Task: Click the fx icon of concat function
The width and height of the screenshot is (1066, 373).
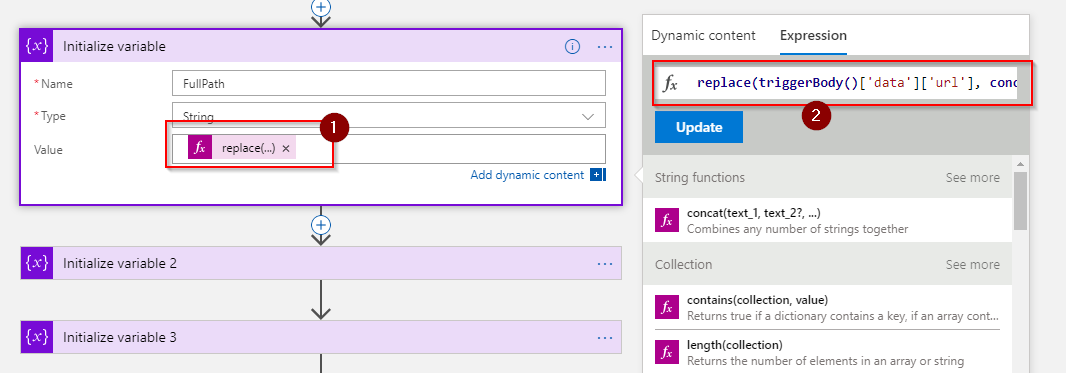Action: click(667, 221)
